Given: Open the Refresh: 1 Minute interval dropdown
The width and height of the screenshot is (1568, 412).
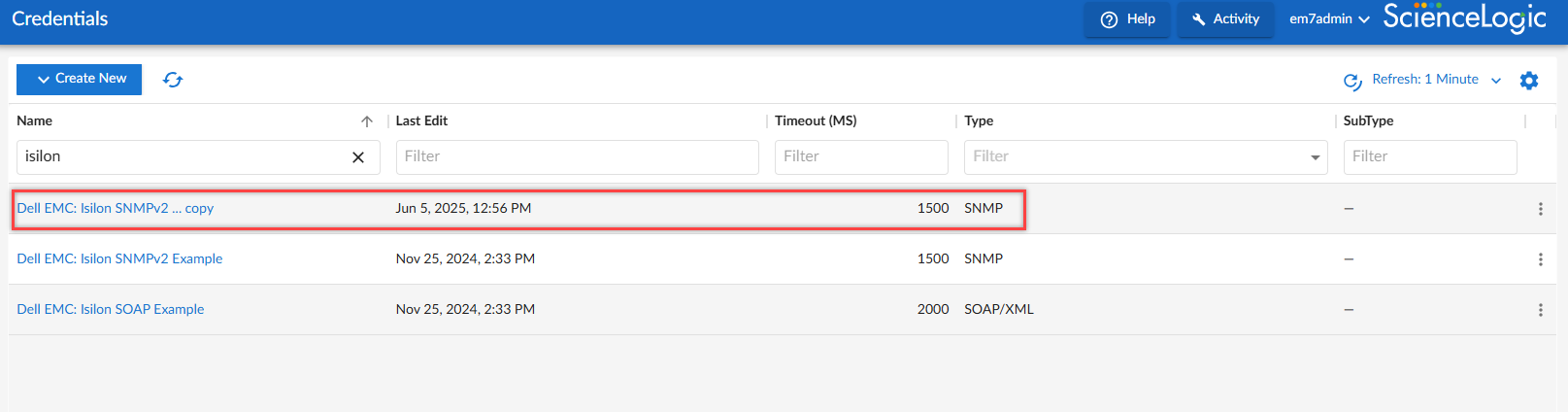Looking at the screenshot, I should click(x=1423, y=80).
